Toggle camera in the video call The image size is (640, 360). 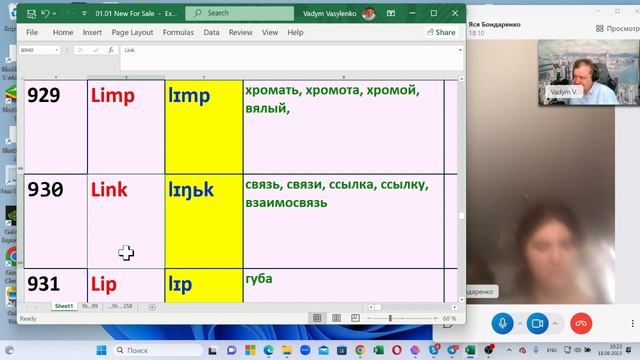537,323
